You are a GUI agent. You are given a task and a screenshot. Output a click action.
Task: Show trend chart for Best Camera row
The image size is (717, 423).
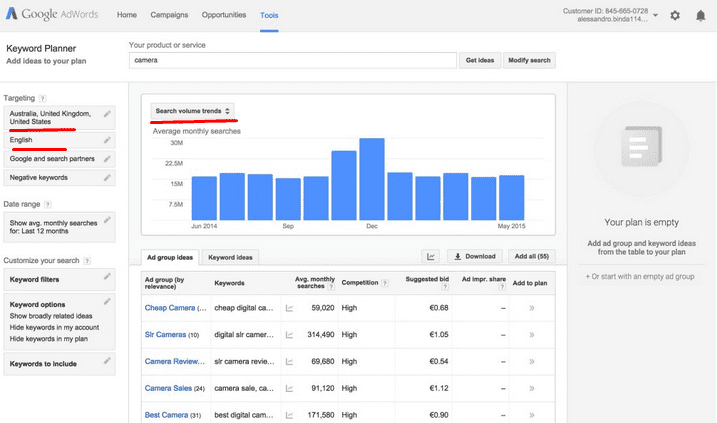289,415
